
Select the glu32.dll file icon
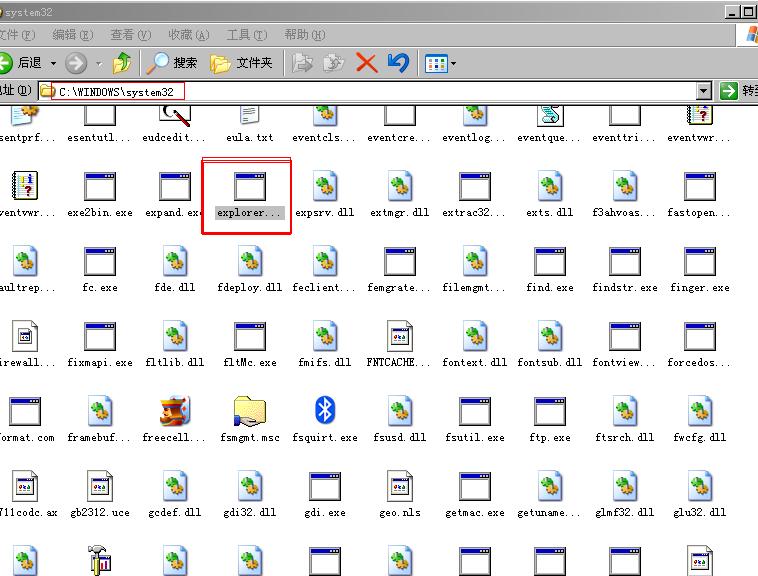700,486
